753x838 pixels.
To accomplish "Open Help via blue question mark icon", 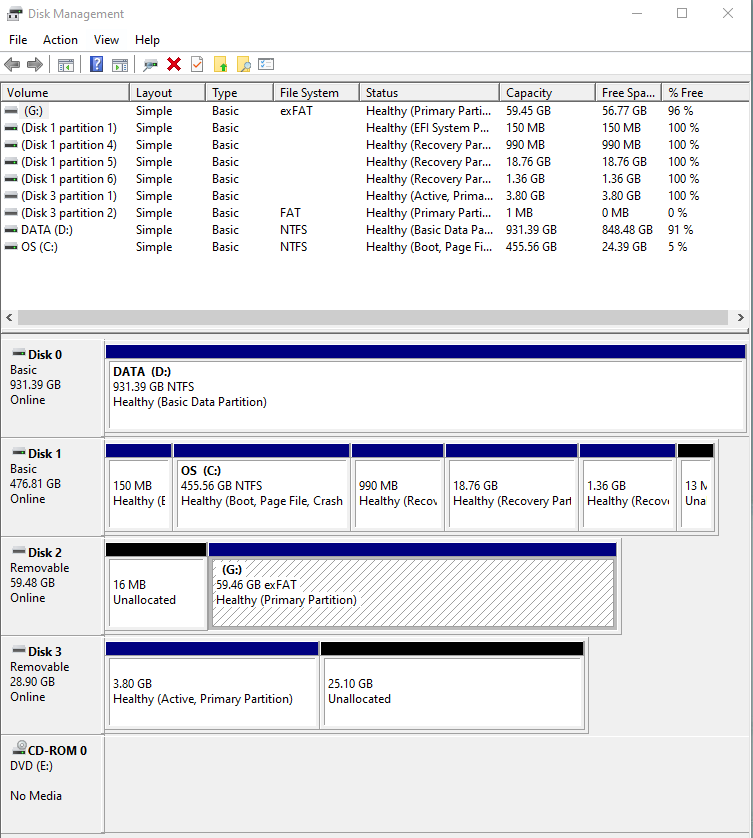I will [x=97, y=65].
